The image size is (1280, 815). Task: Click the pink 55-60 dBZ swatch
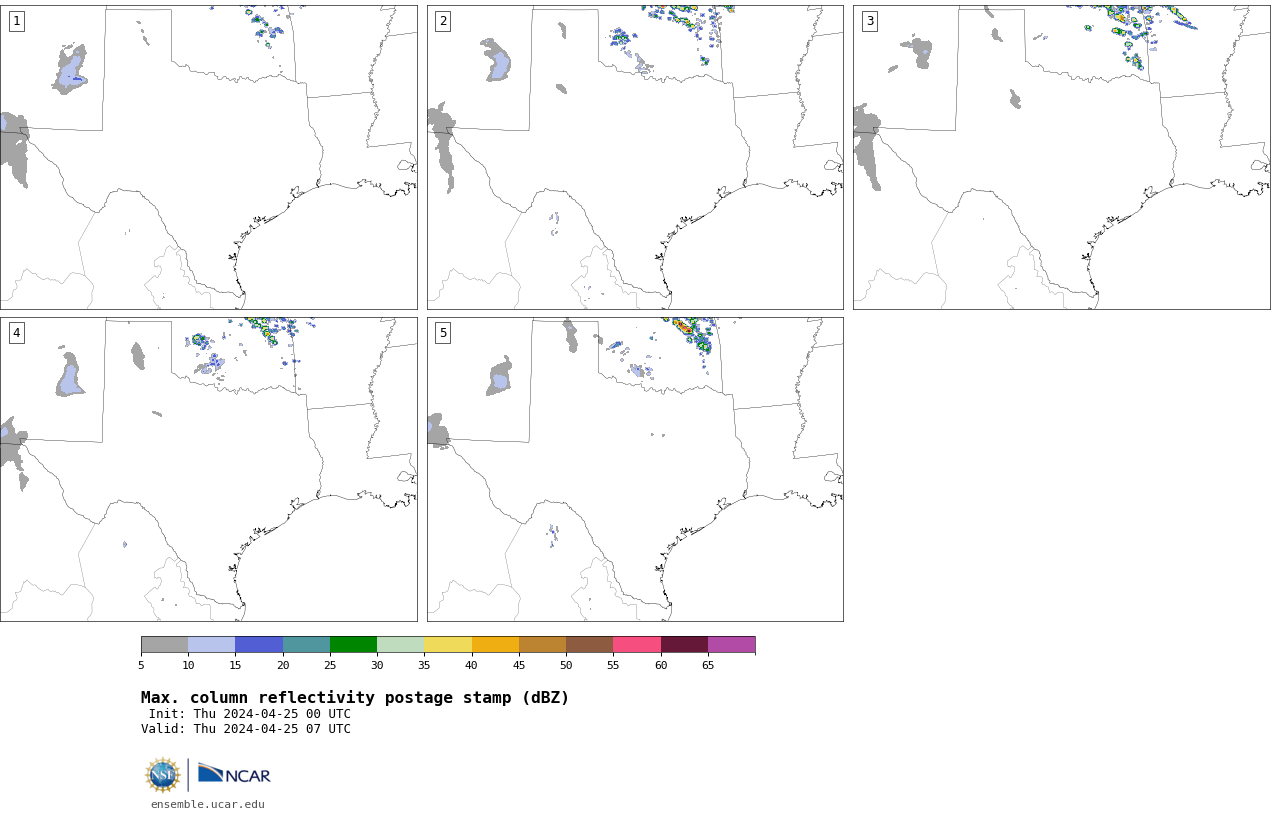click(637, 644)
